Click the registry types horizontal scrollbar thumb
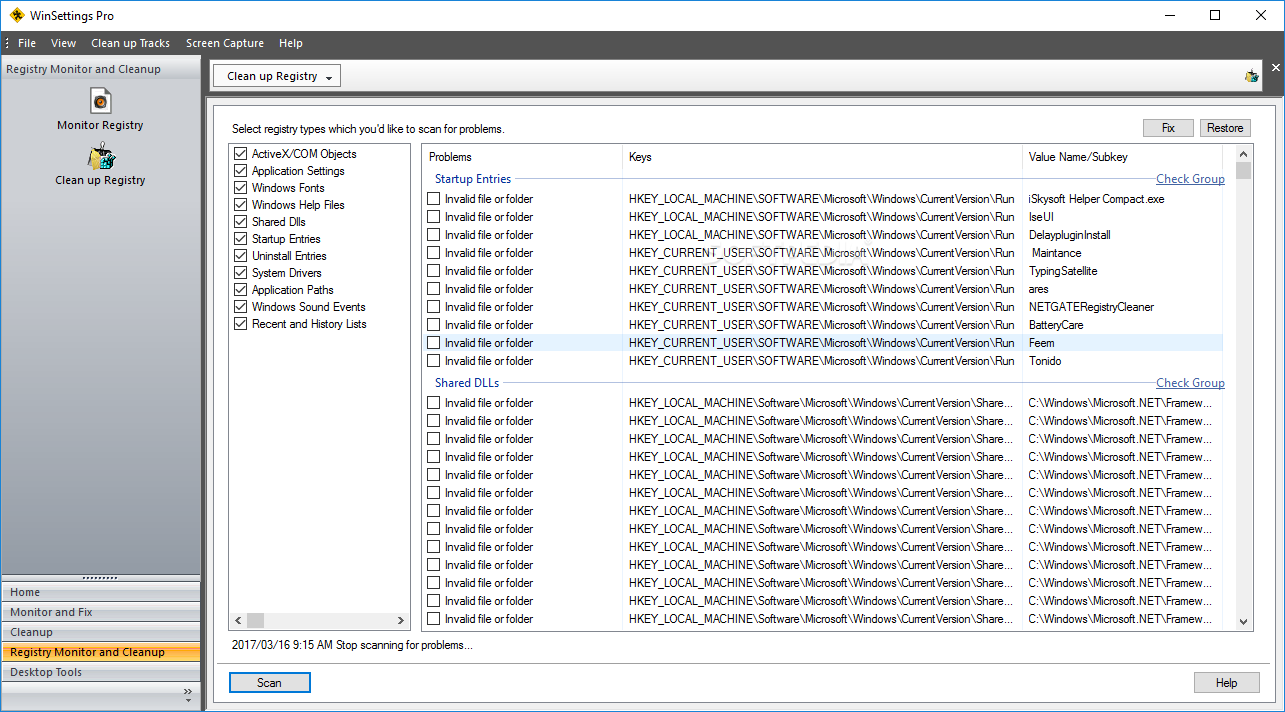 [x=255, y=621]
